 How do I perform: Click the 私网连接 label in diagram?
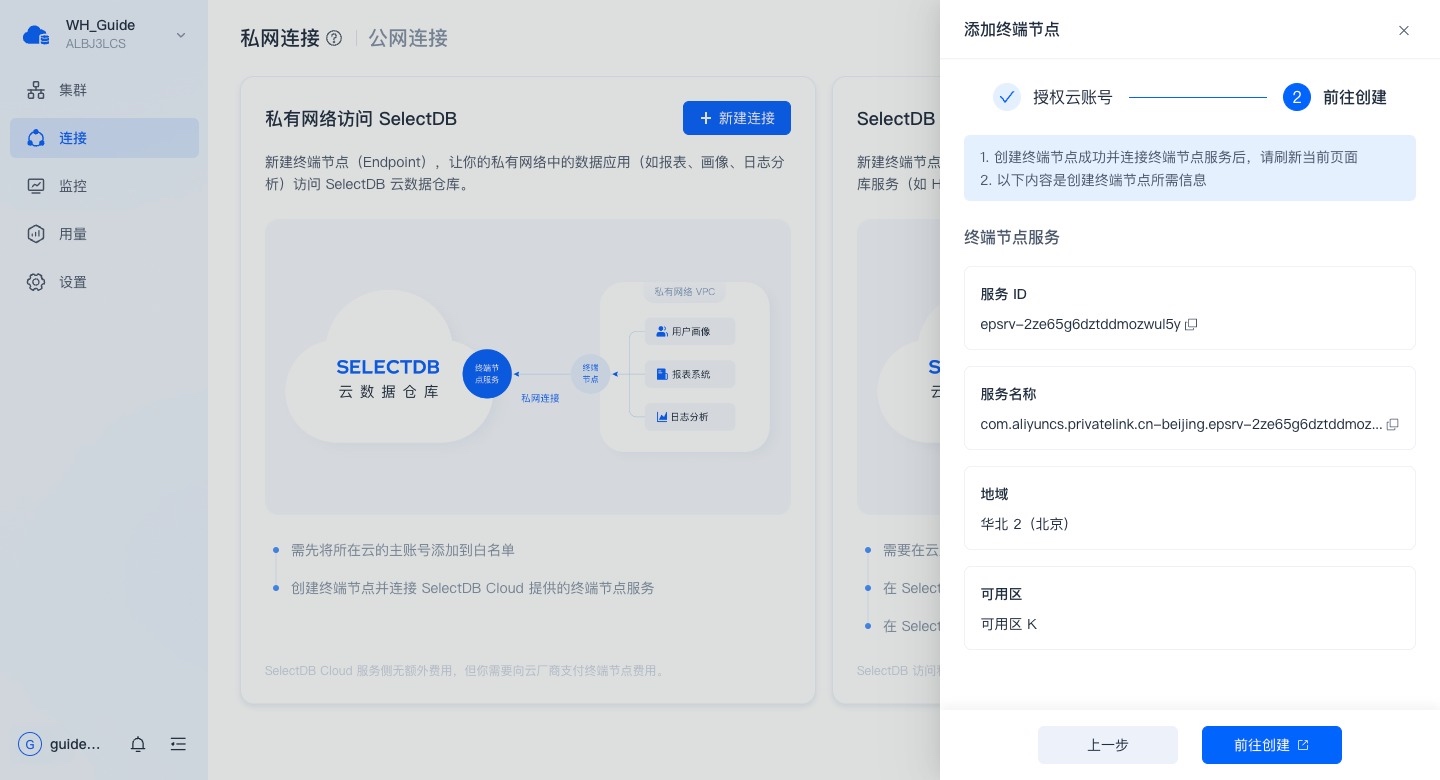540,398
